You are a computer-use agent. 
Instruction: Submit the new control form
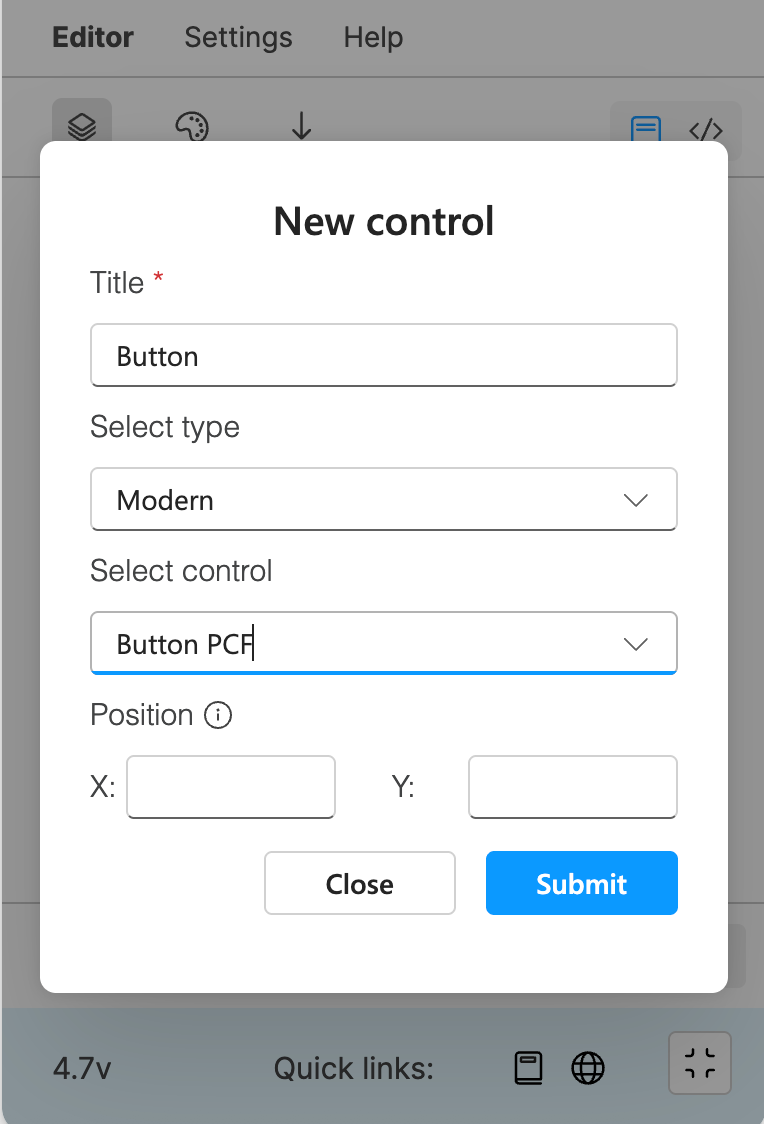[581, 883]
